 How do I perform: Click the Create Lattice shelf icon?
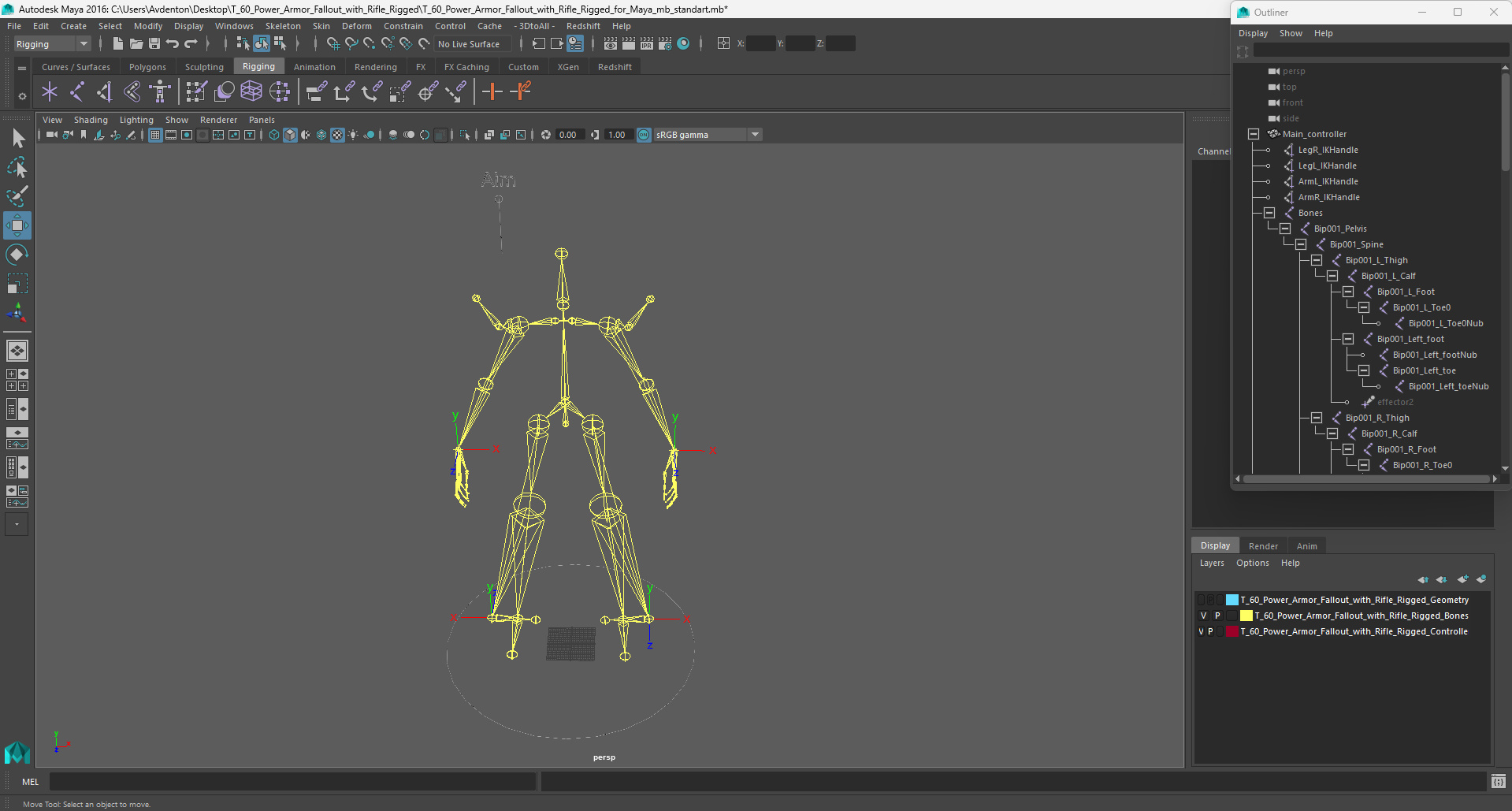[251, 92]
